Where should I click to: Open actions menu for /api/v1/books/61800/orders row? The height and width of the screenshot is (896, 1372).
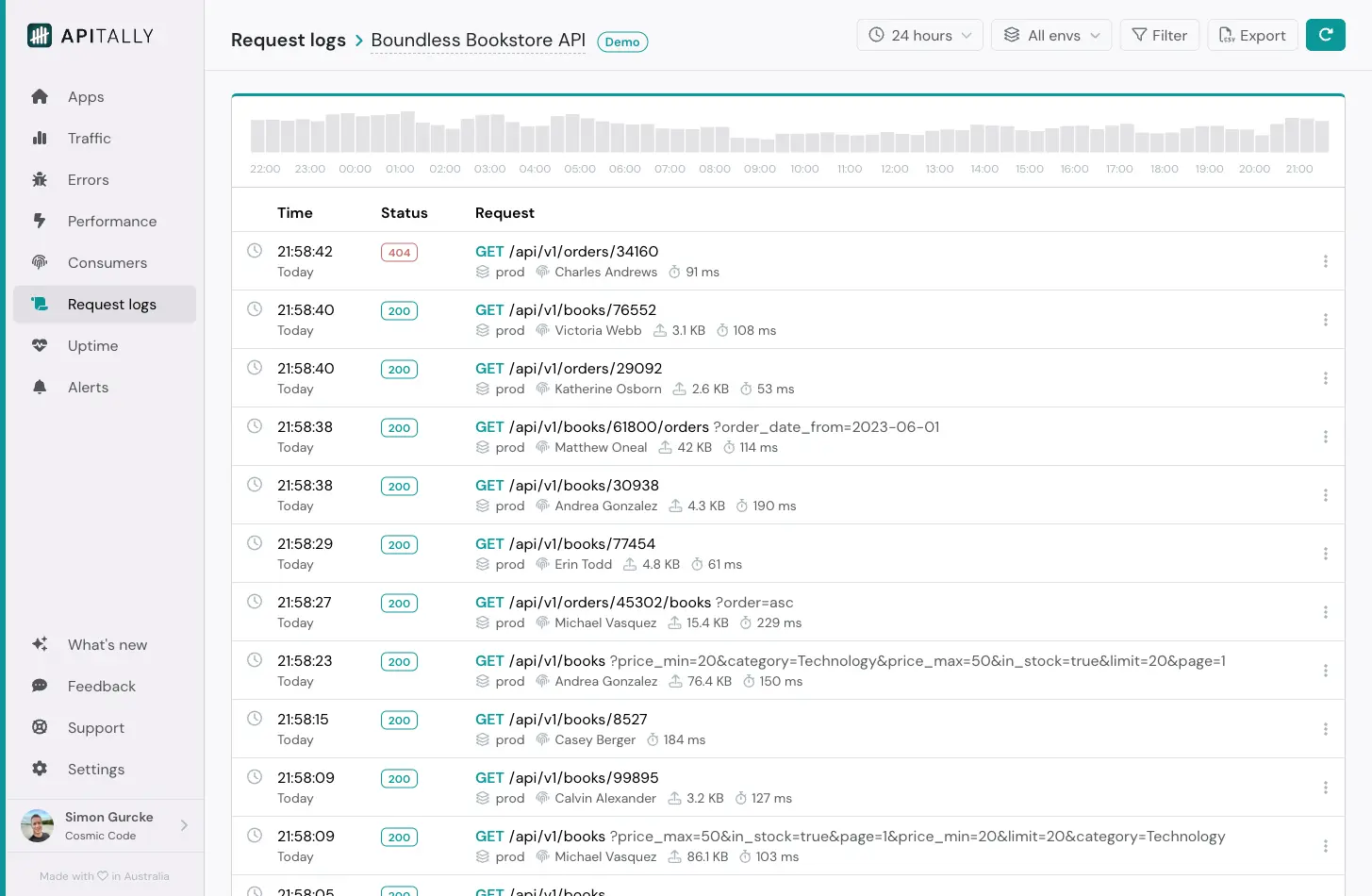[x=1326, y=437]
